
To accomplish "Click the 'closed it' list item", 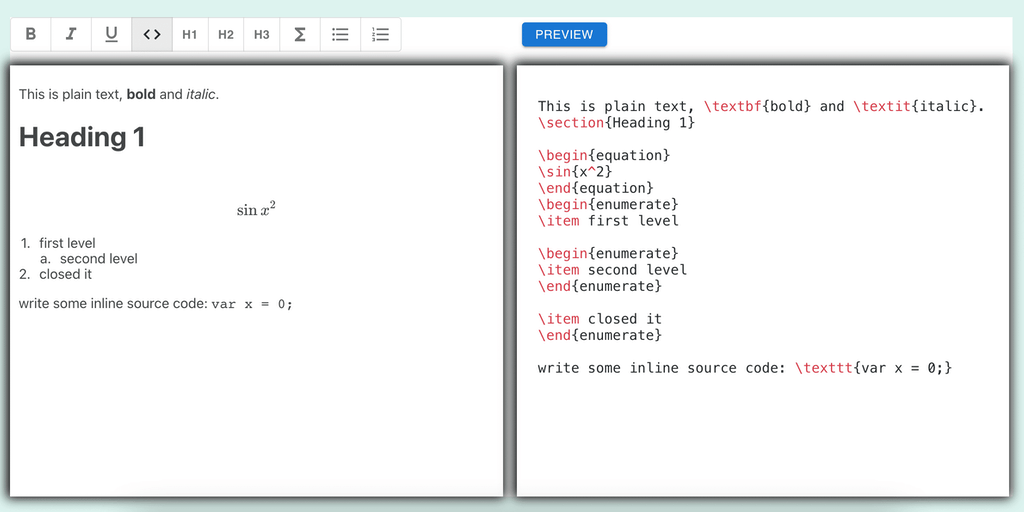I will [65, 274].
